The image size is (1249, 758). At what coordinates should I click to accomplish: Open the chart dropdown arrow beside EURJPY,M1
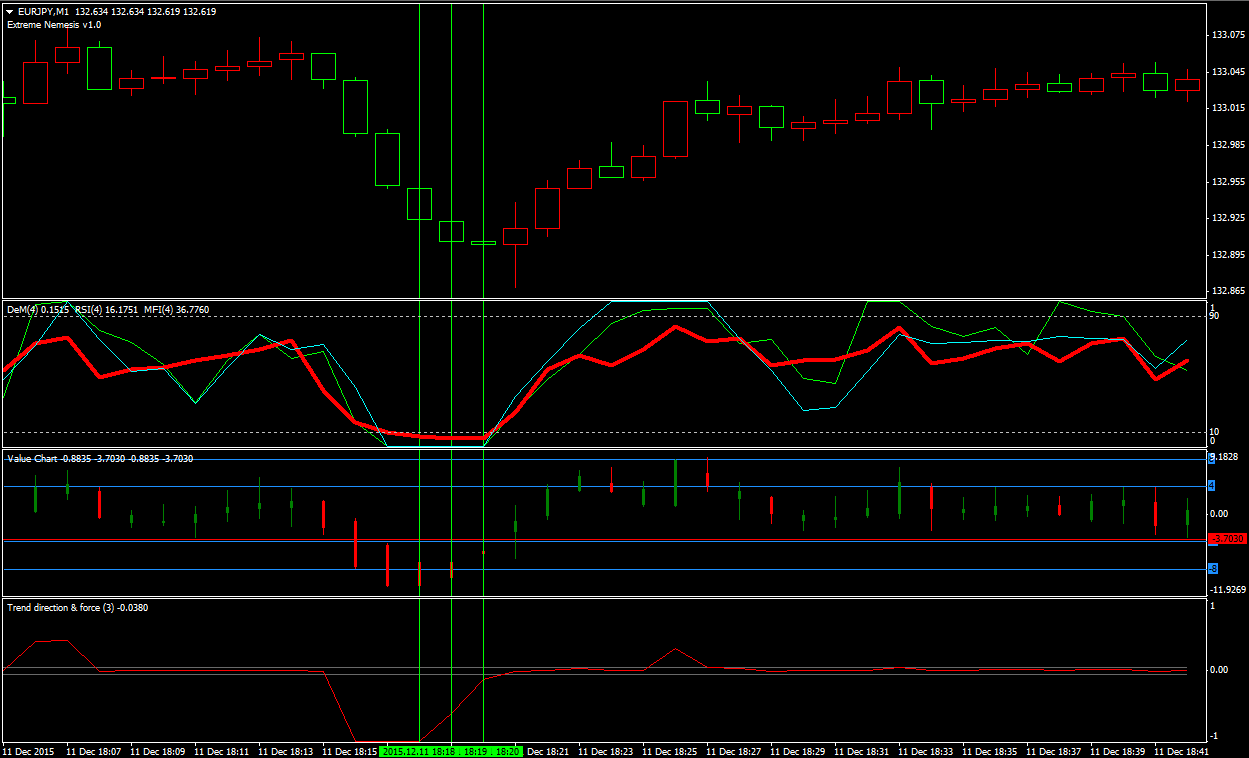click(x=9, y=12)
